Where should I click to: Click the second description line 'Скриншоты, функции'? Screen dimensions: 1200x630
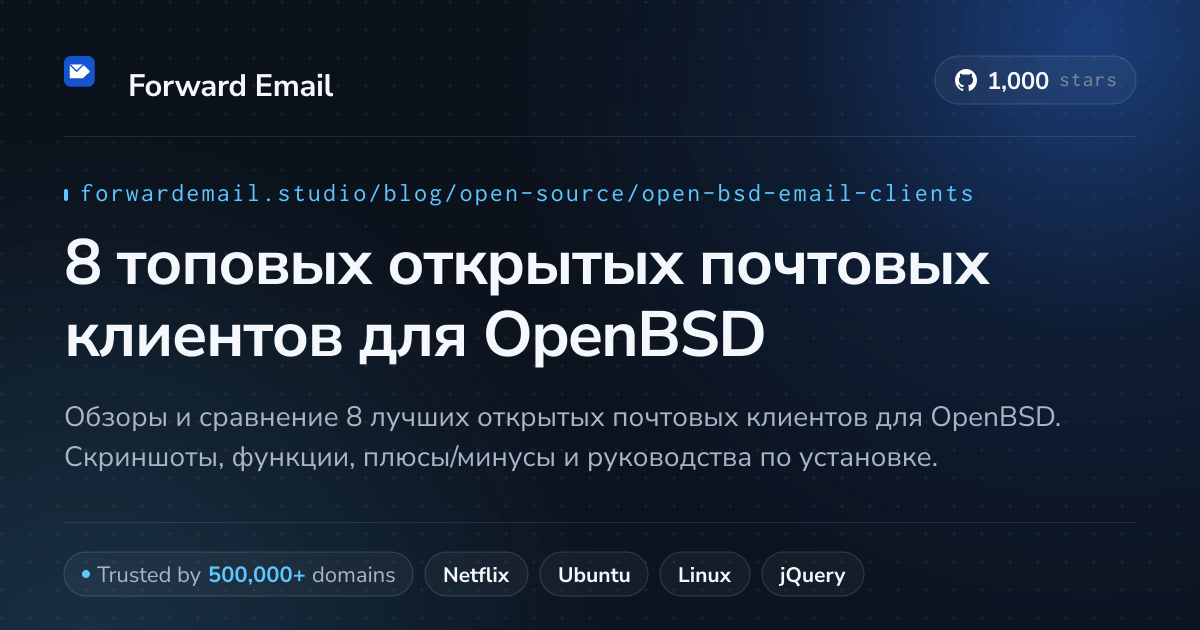pyautogui.click(x=501, y=459)
